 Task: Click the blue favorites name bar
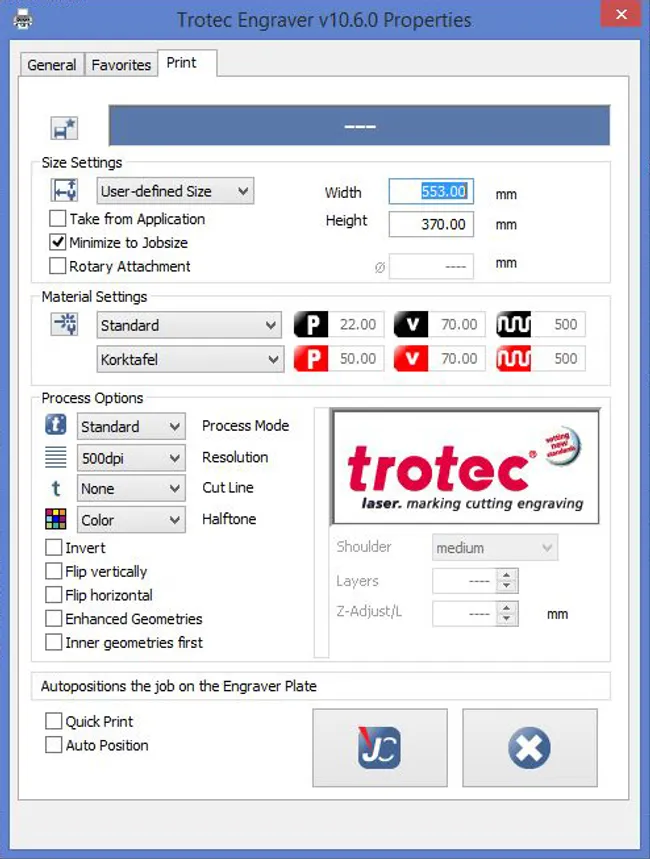pyautogui.click(x=359, y=125)
